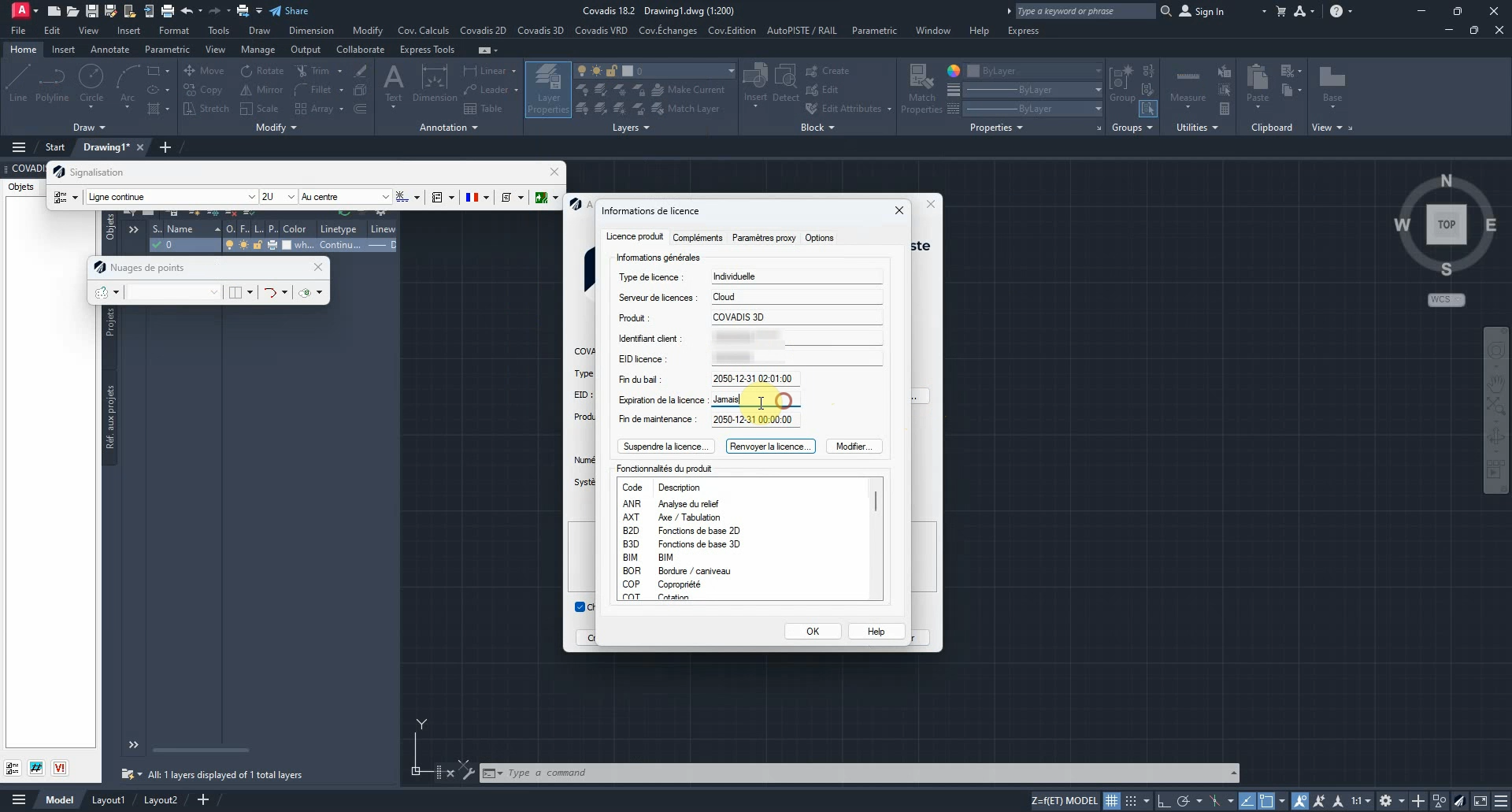
Task: Click the object color wheel icon in Properties
Action: (x=954, y=71)
